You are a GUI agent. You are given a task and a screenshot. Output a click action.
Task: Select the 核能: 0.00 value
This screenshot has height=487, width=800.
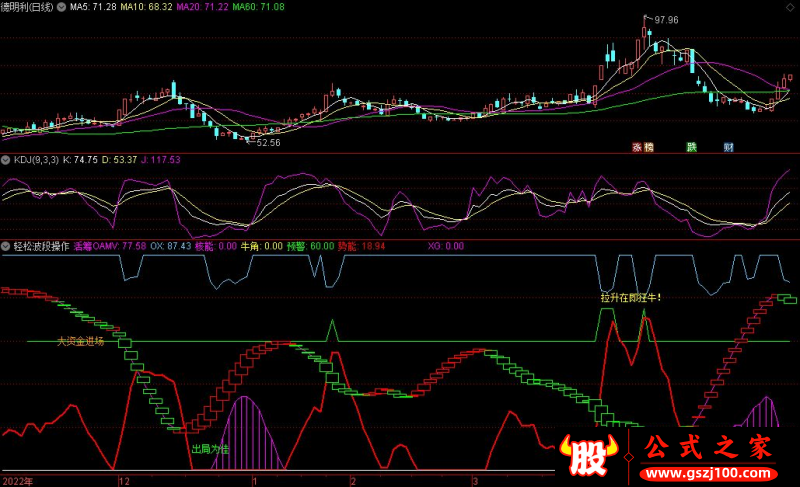coord(216,246)
